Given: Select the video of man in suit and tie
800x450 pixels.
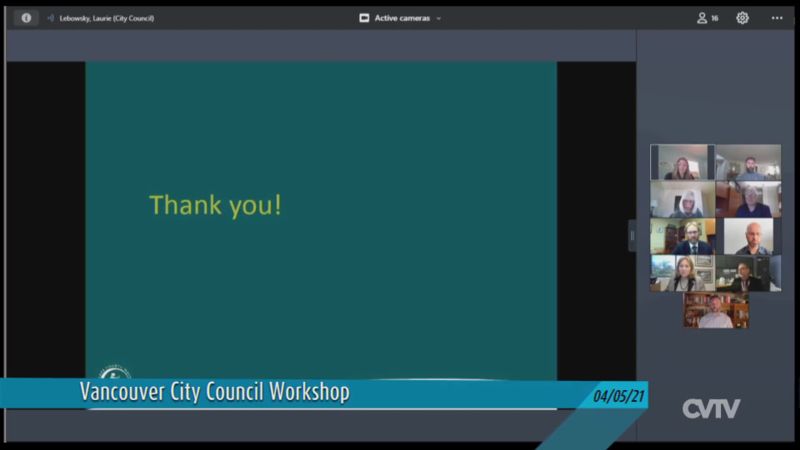Looking at the screenshot, I should (x=682, y=236).
